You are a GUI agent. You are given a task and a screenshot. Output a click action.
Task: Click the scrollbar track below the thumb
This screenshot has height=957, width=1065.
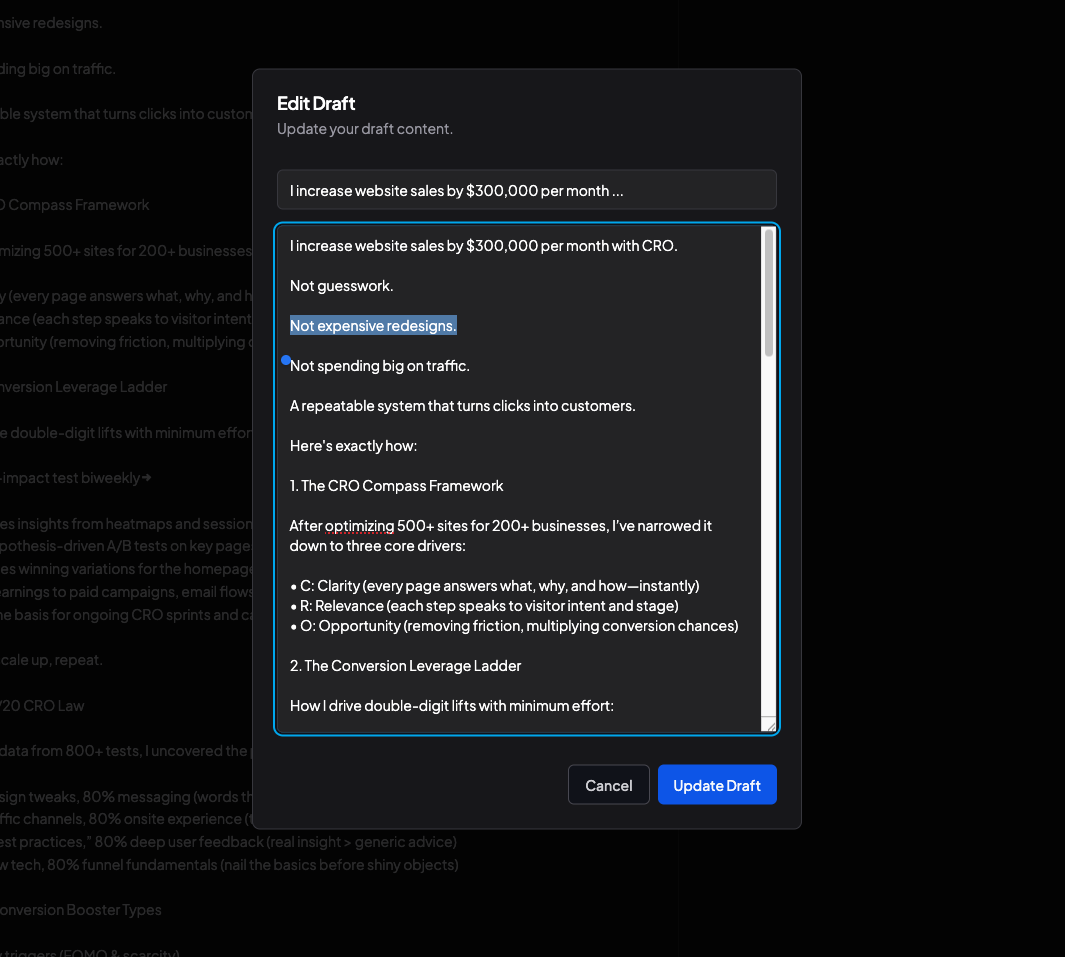[x=769, y=537]
